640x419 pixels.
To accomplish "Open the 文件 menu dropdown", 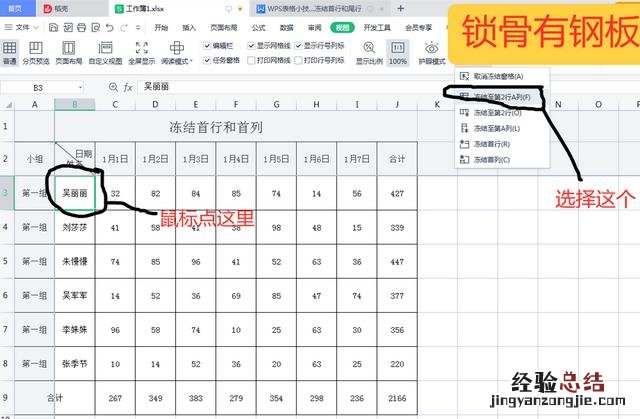I will tap(22, 27).
